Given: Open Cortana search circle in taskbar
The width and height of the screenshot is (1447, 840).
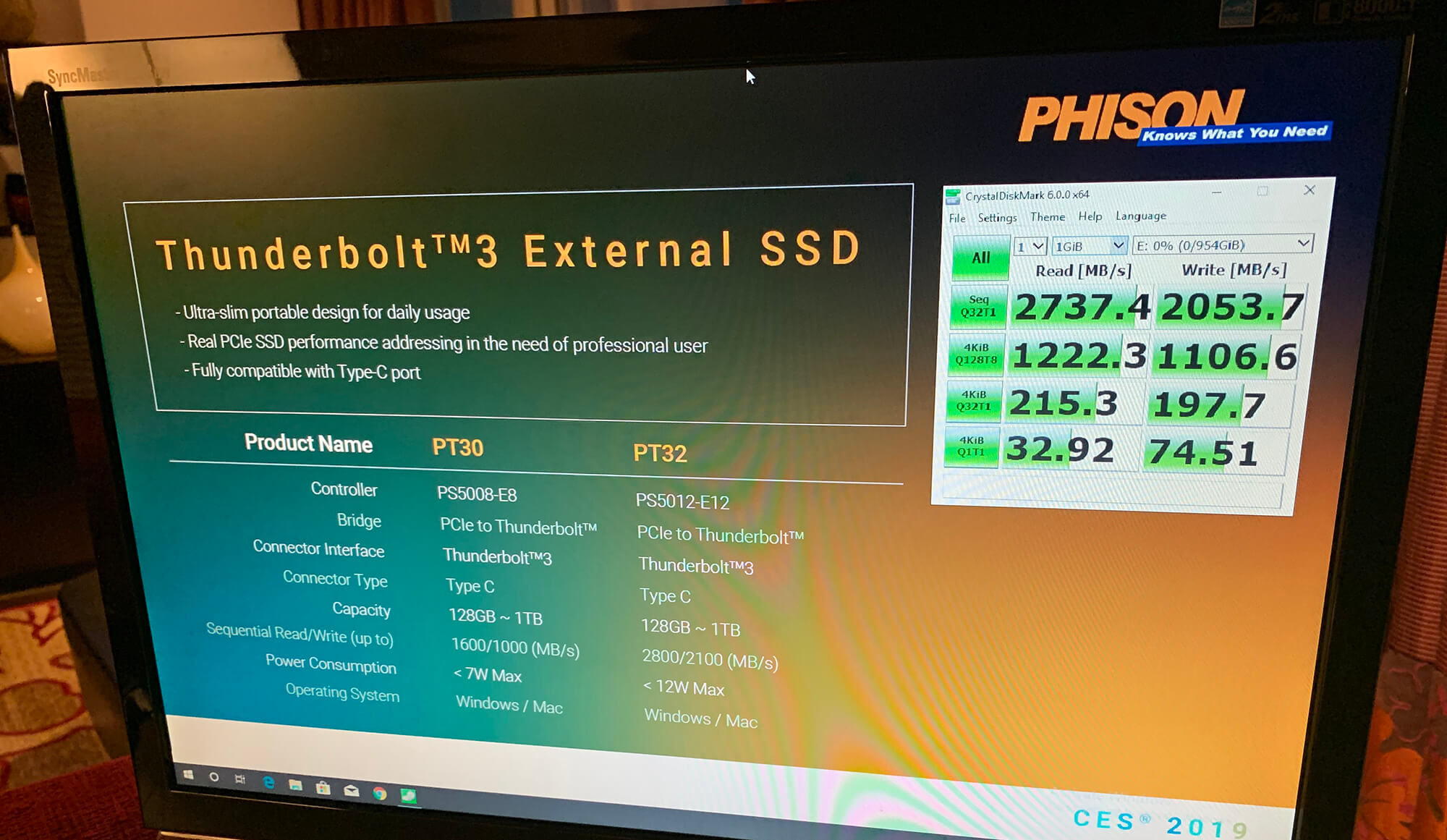Looking at the screenshot, I should (214, 777).
